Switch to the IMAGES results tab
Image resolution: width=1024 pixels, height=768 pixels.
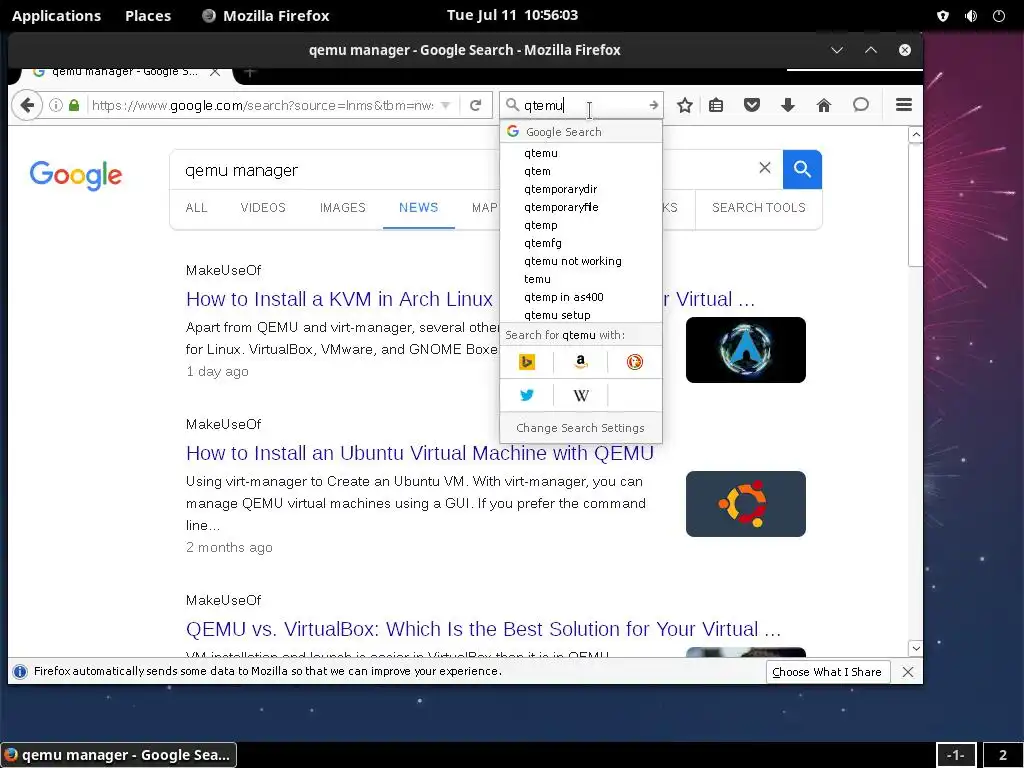342,208
